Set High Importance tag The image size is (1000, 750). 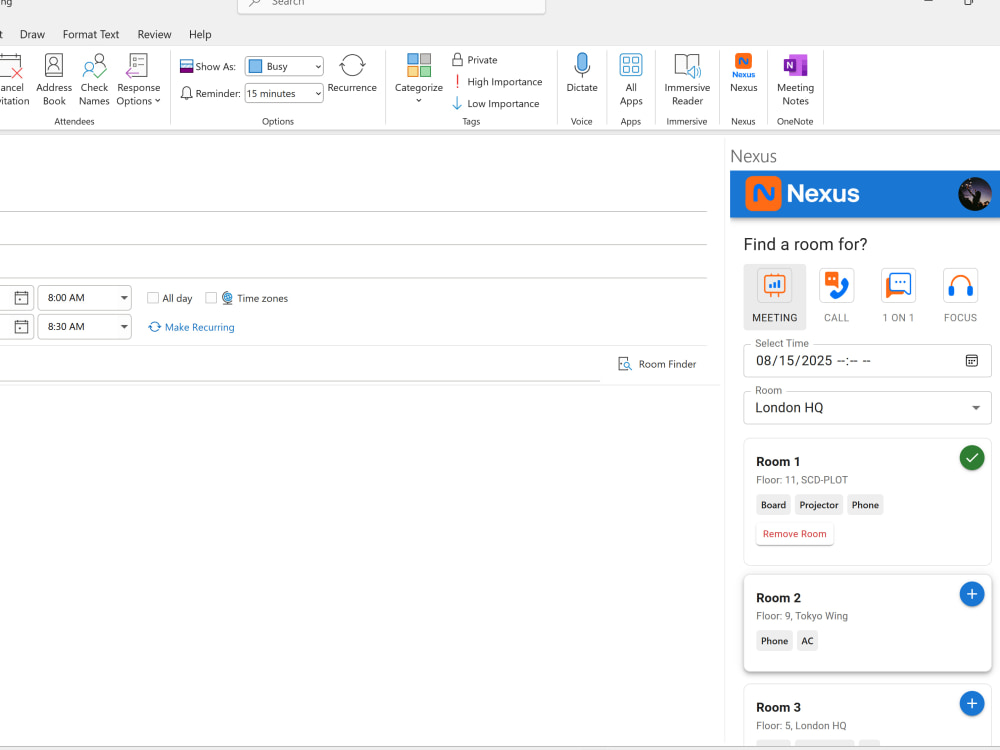click(x=497, y=82)
